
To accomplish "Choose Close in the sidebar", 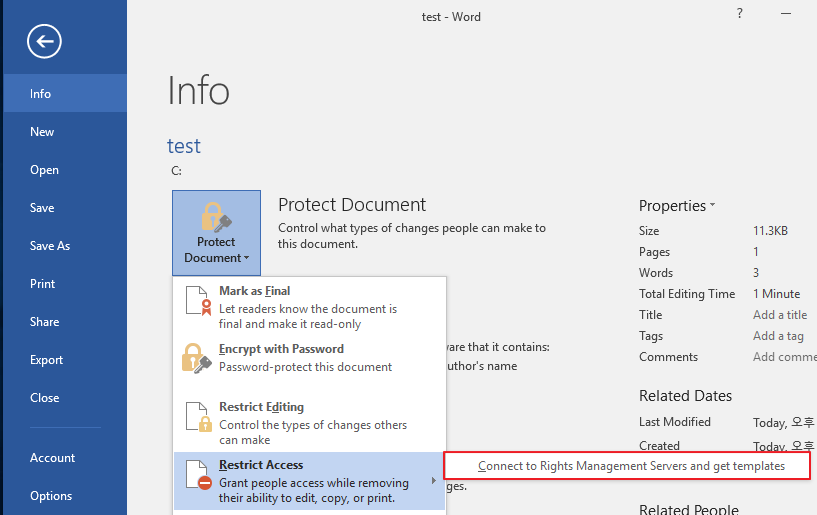I will tap(65, 398).
